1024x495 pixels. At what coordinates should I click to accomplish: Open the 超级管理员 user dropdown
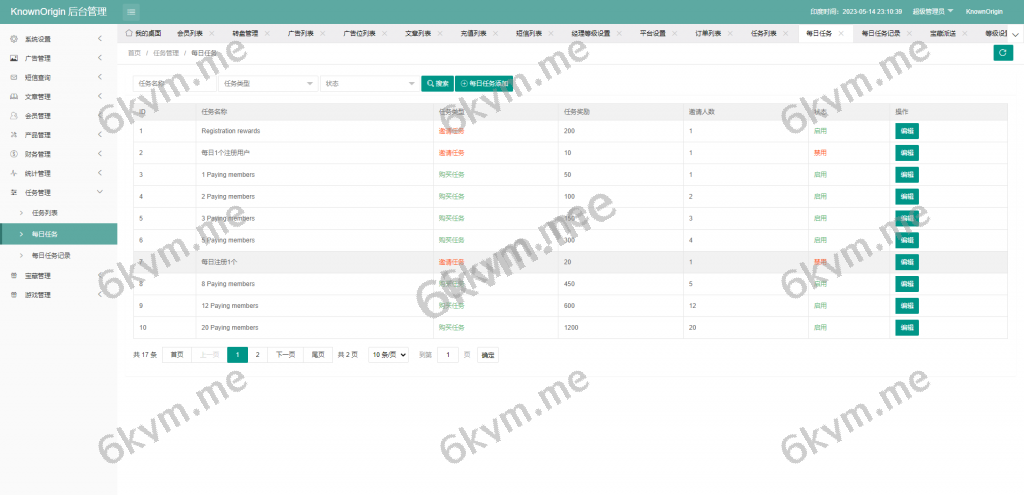click(933, 11)
